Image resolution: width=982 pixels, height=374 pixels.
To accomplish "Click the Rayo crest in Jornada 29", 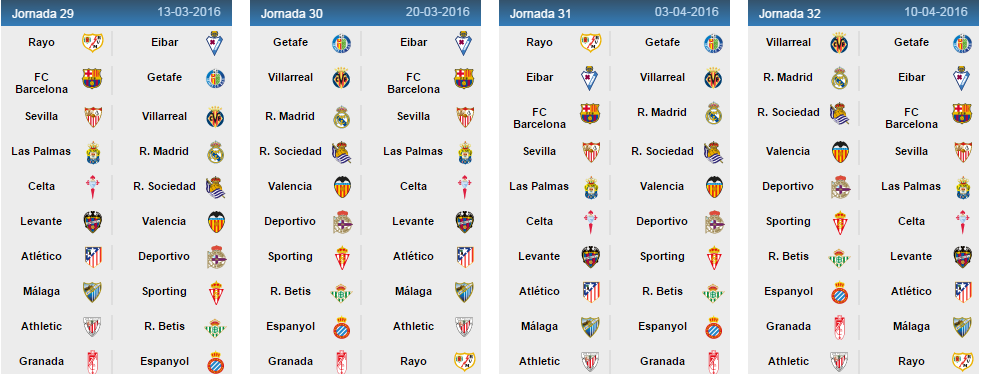I will coord(93,43).
